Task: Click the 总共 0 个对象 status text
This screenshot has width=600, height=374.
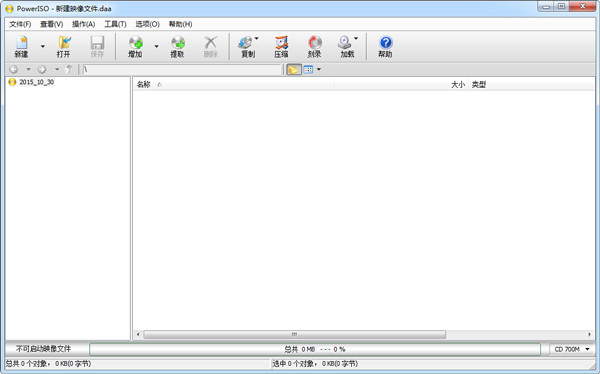Action: (49, 363)
